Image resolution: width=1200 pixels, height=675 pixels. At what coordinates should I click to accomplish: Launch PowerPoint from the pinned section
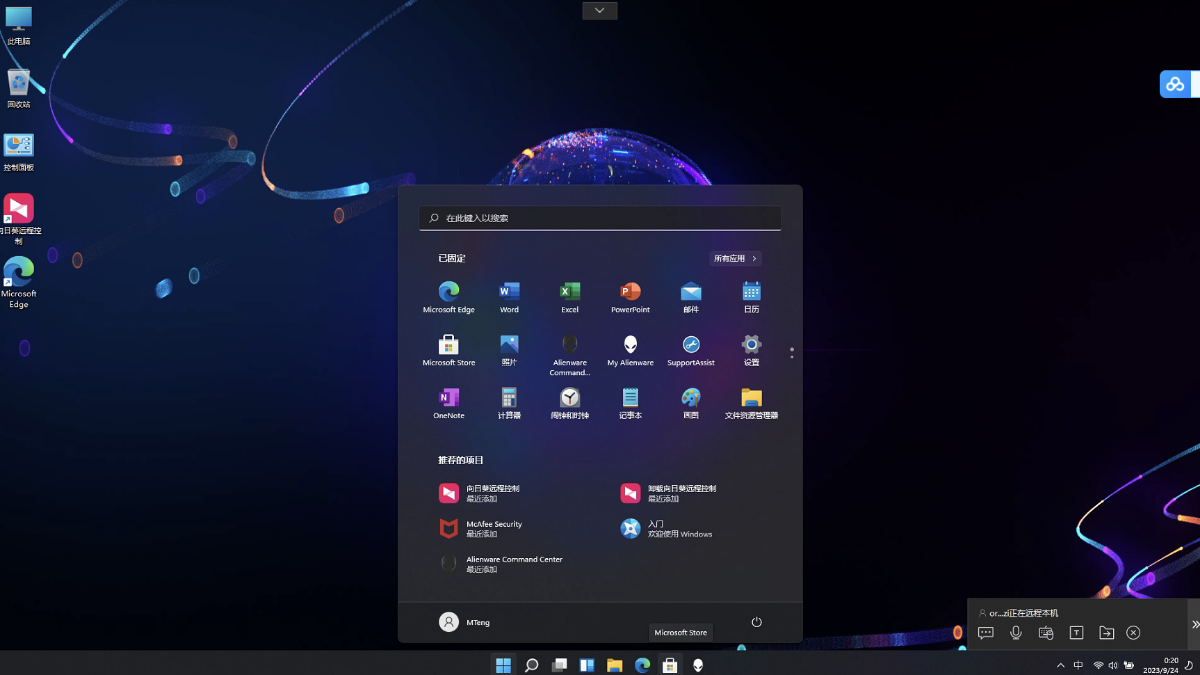tap(630, 296)
